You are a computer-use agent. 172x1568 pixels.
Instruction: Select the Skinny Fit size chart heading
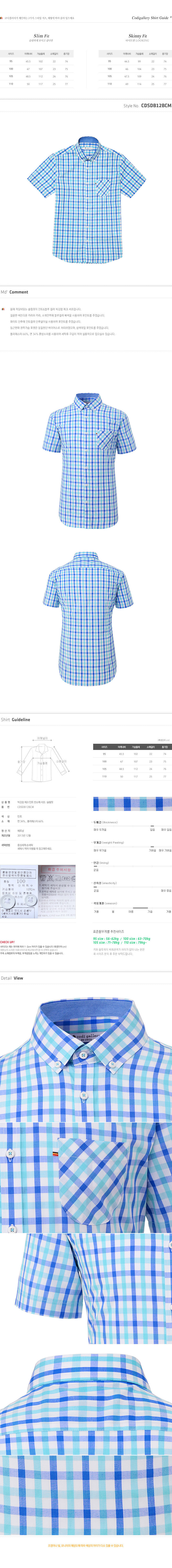[x=138, y=36]
